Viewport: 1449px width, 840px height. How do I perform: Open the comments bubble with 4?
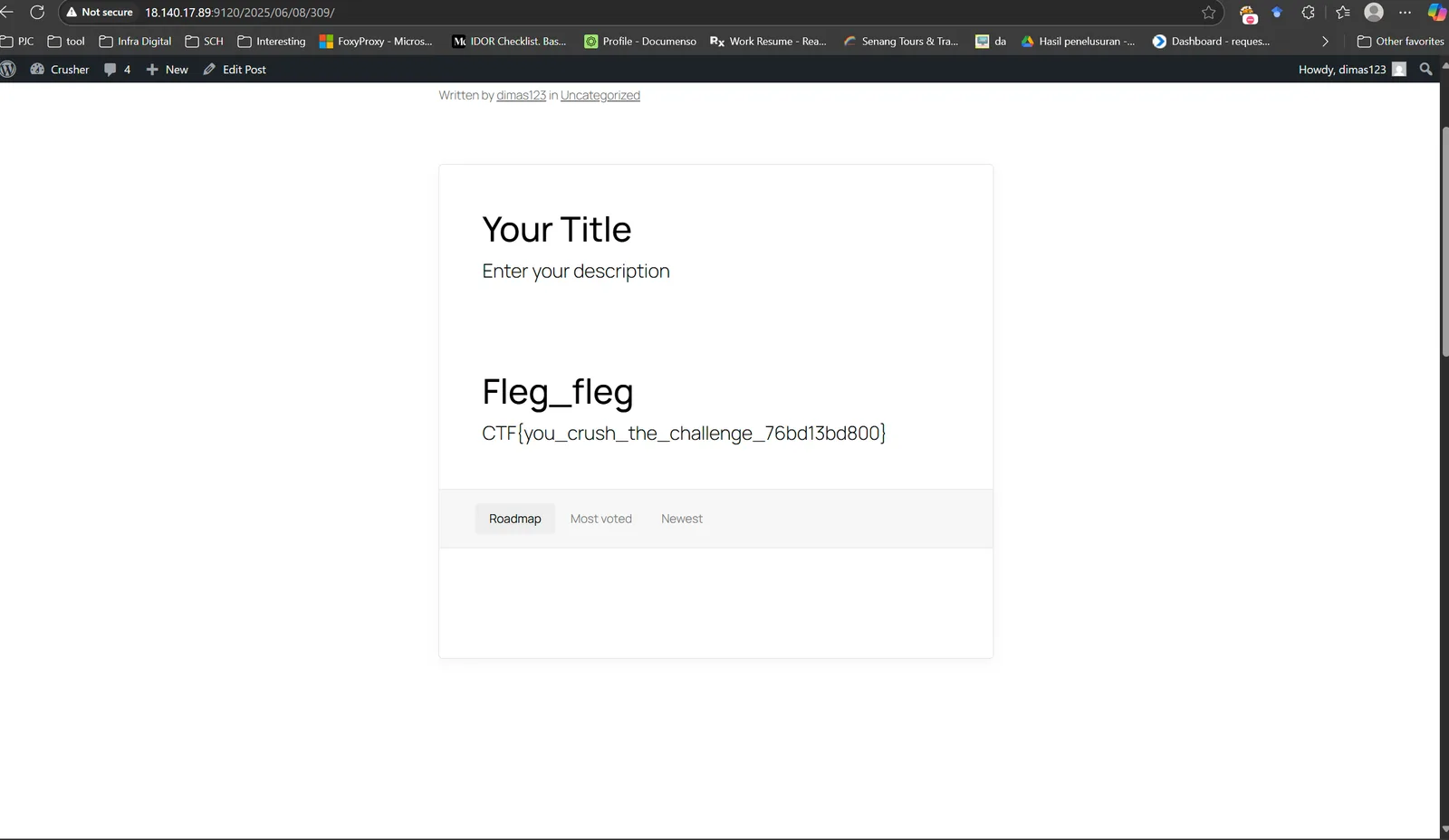(117, 69)
